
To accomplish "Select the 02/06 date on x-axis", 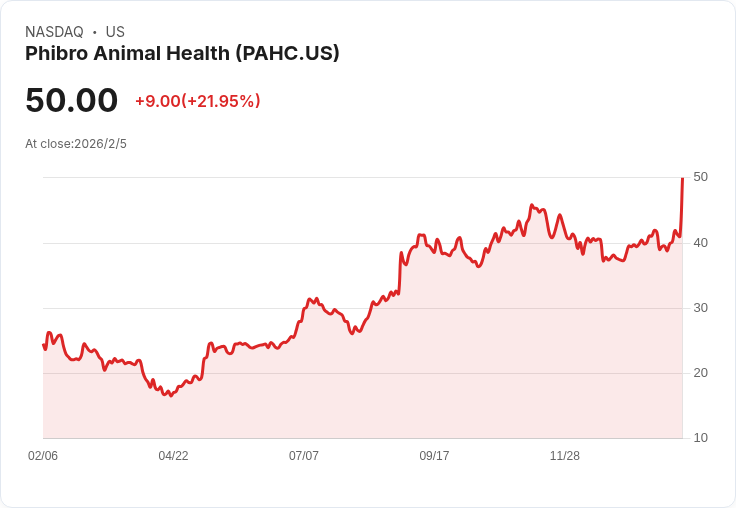I will click(x=43, y=456).
